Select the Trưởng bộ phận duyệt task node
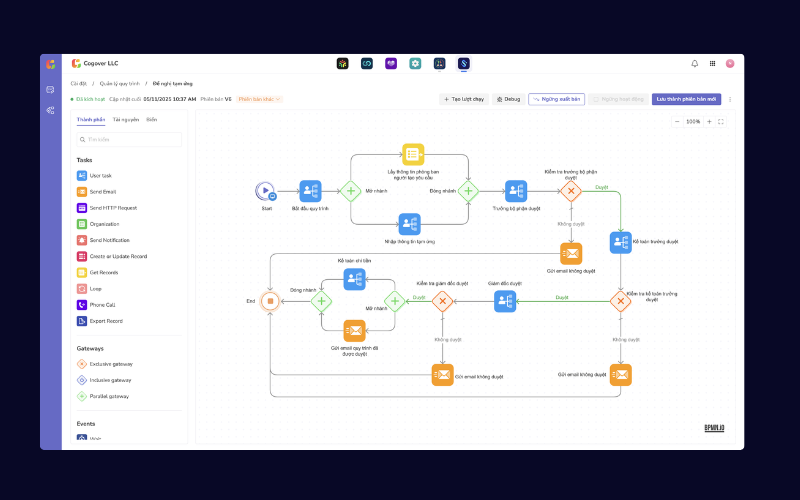Screen dimensions: 800x500 coord(516,191)
